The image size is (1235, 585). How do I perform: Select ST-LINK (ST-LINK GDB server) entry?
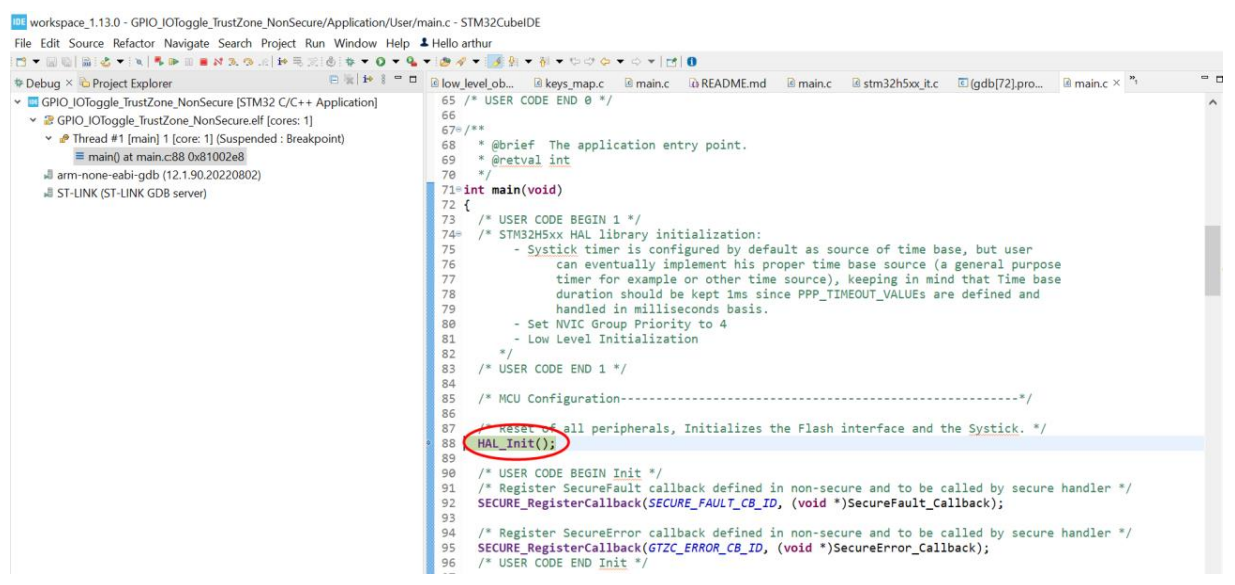click(x=124, y=193)
